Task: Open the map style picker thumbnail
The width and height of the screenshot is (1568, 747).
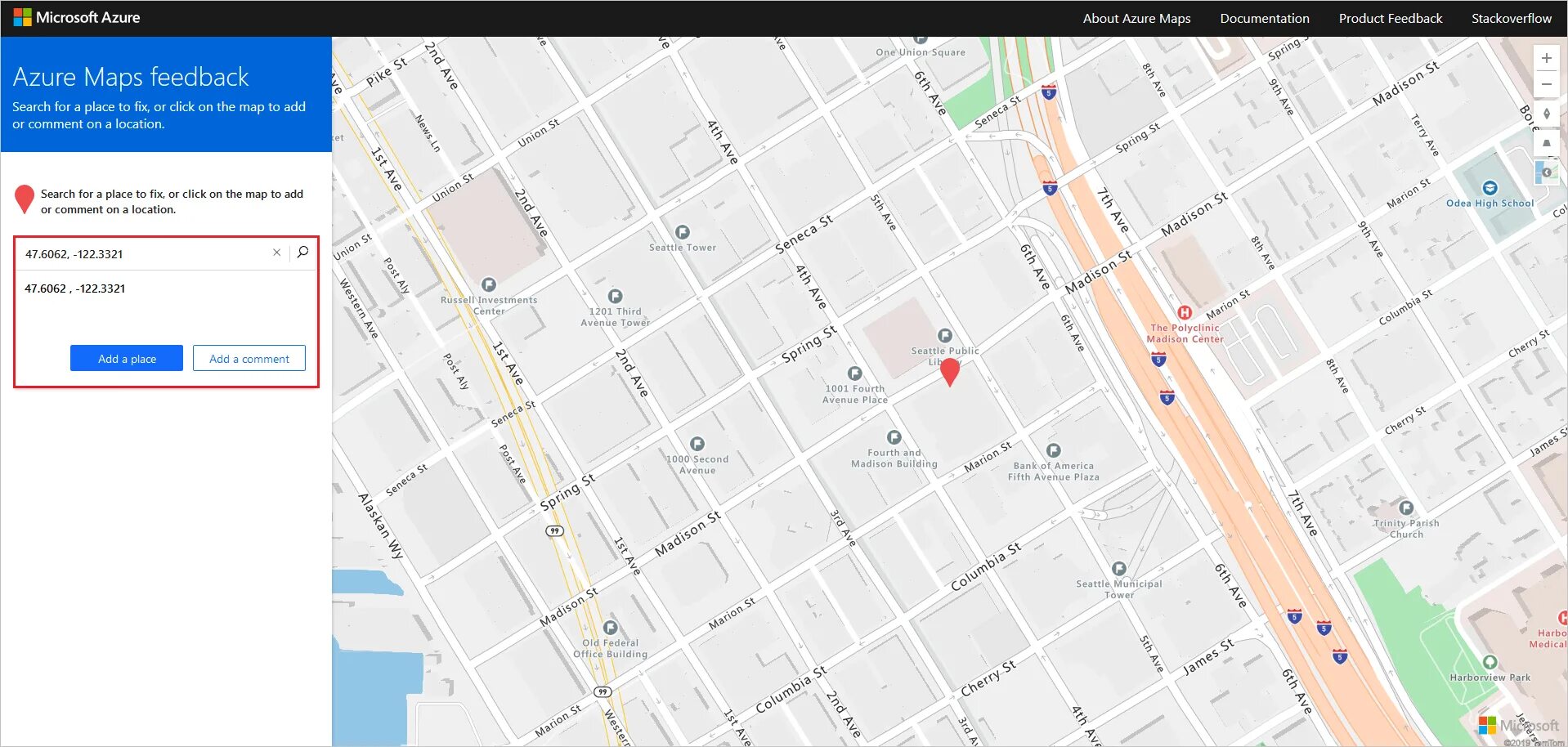Action: pos(1546,172)
